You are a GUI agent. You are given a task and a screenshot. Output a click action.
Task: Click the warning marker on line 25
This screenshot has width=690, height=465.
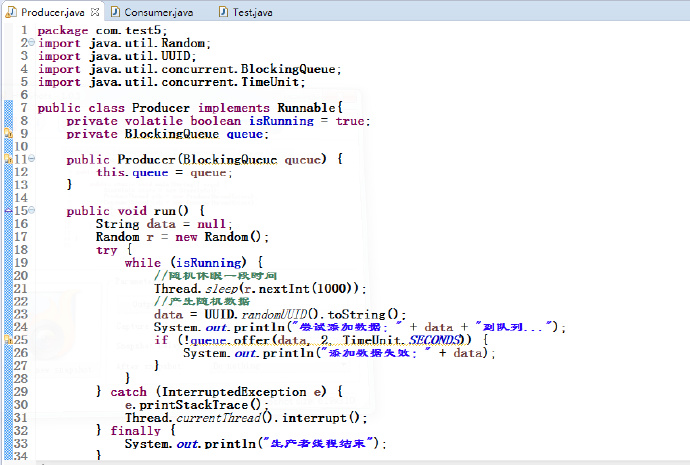pos(8,339)
